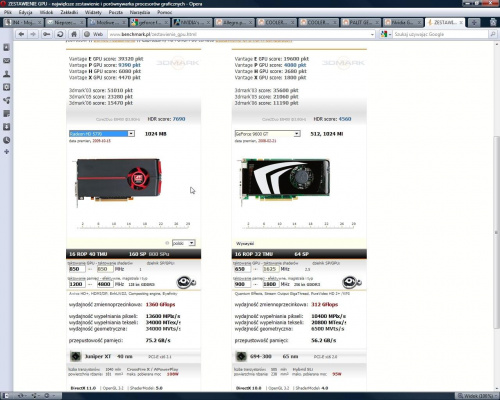This screenshot has width=500, height=400.
Task: Click the 650 GPU clock field for GeForce
Action: point(243,269)
